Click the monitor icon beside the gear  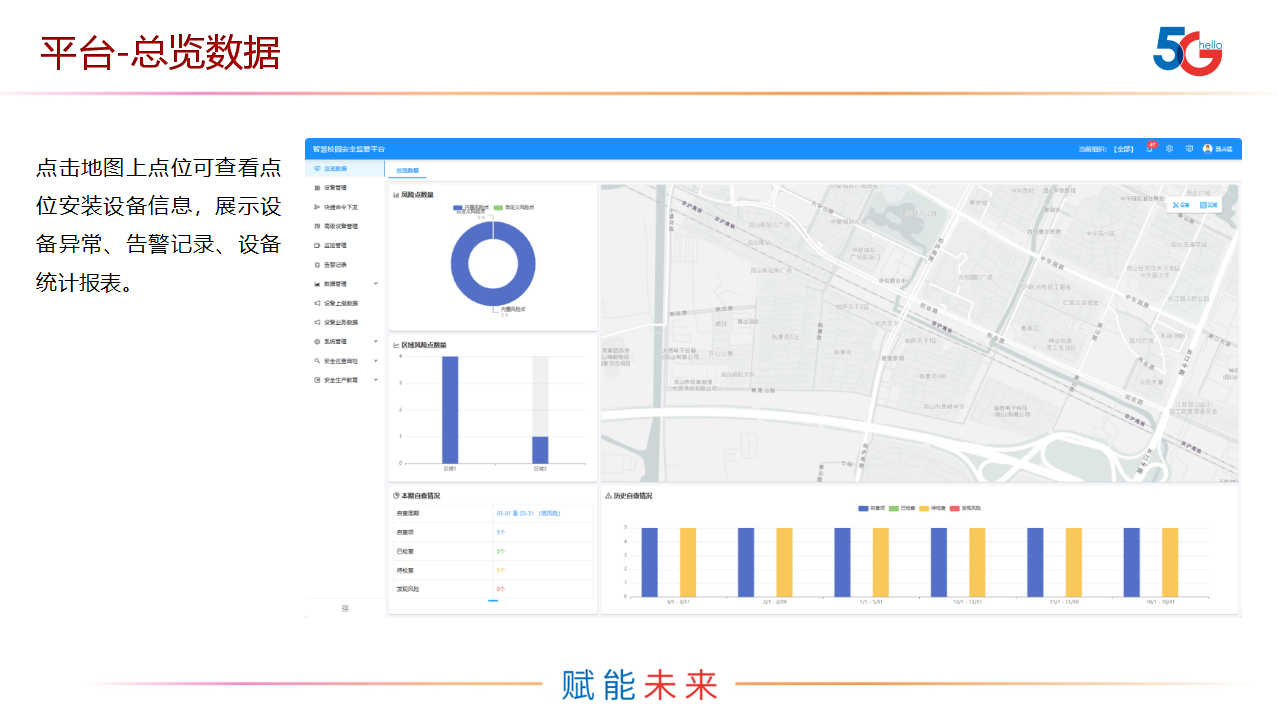coord(1189,149)
